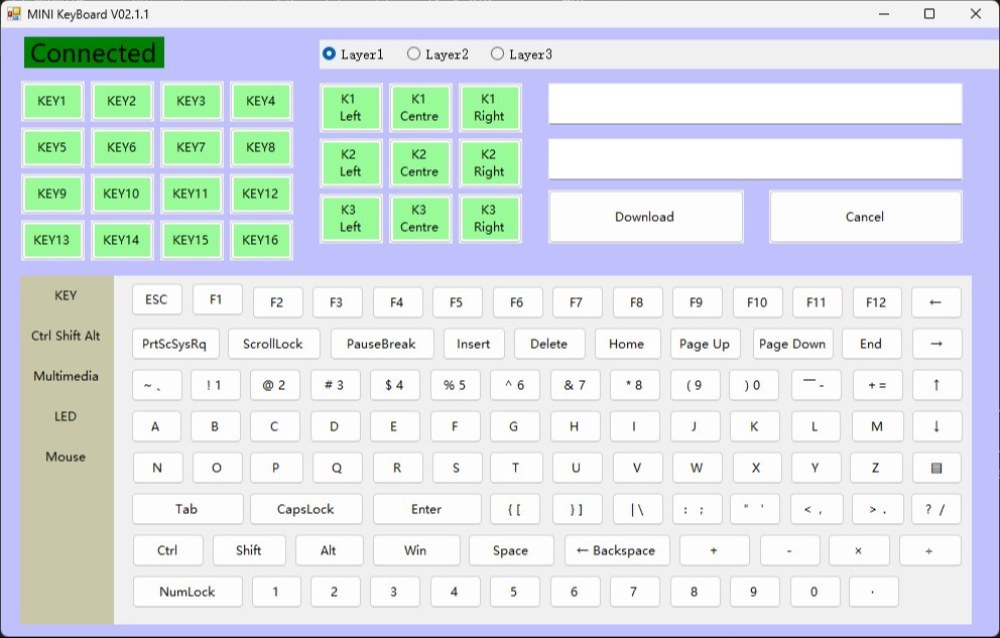
Task: Click the F12 key button
Action: [876, 302]
